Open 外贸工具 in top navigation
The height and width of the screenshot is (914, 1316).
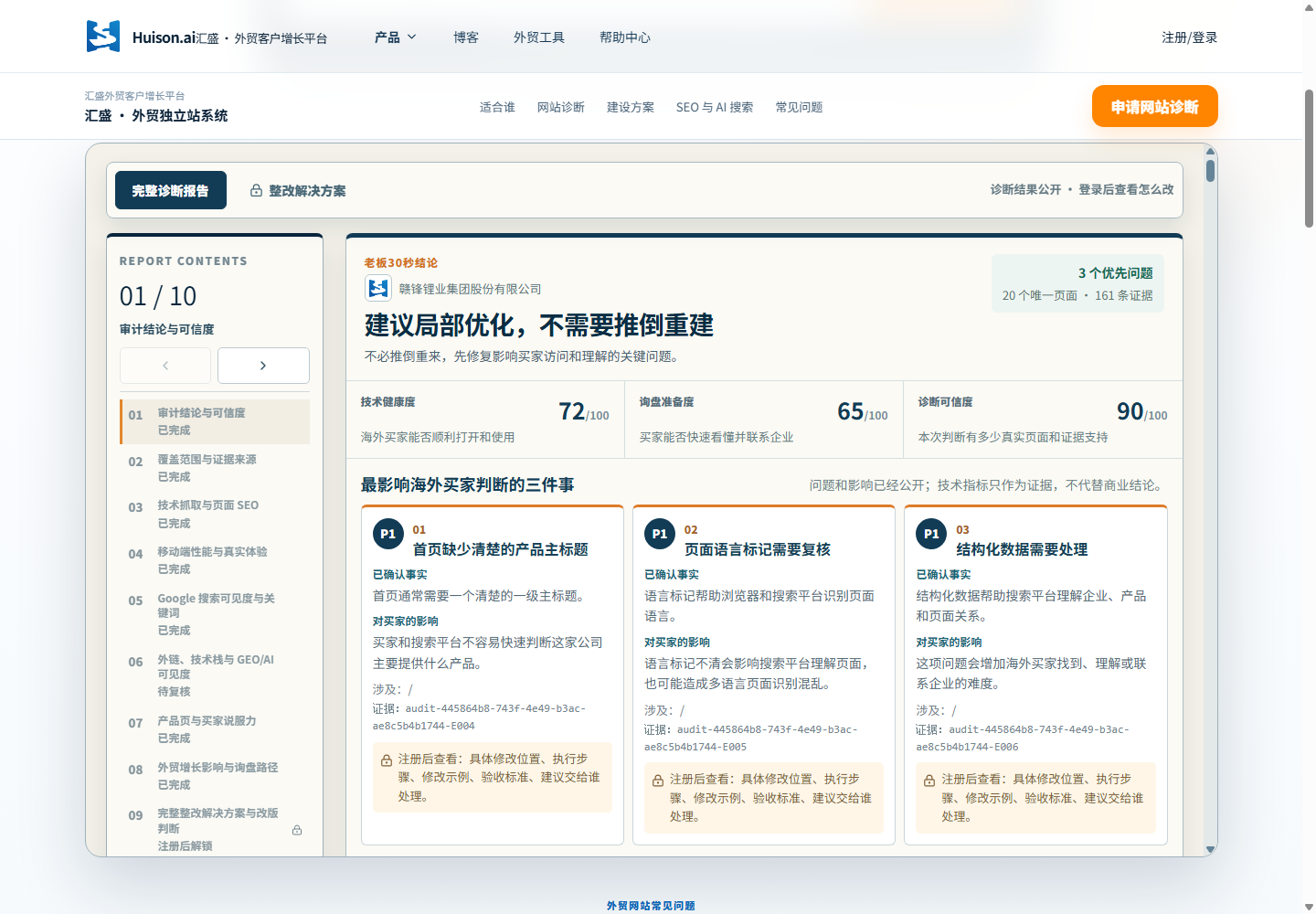pos(539,37)
